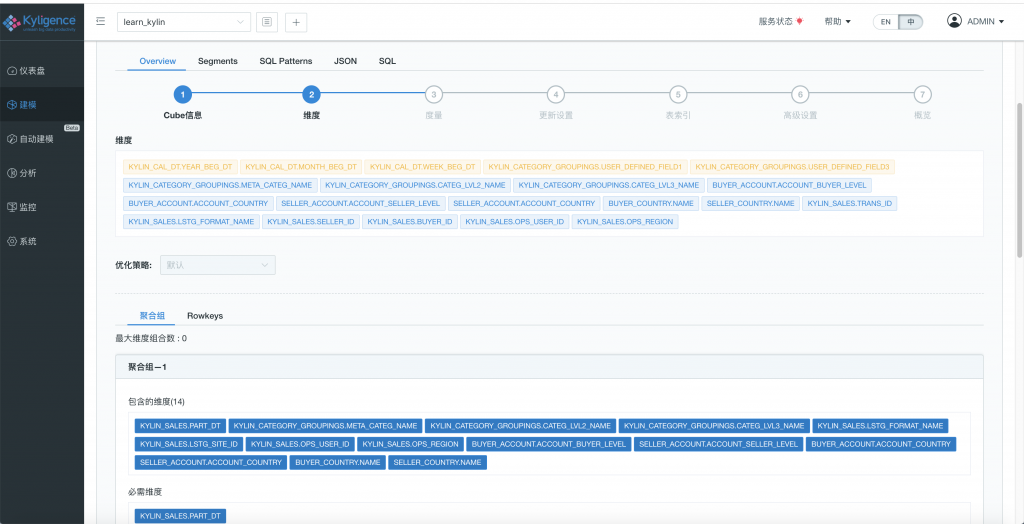Open 仪表盘 dashboard in the sidebar

[x=32, y=71]
